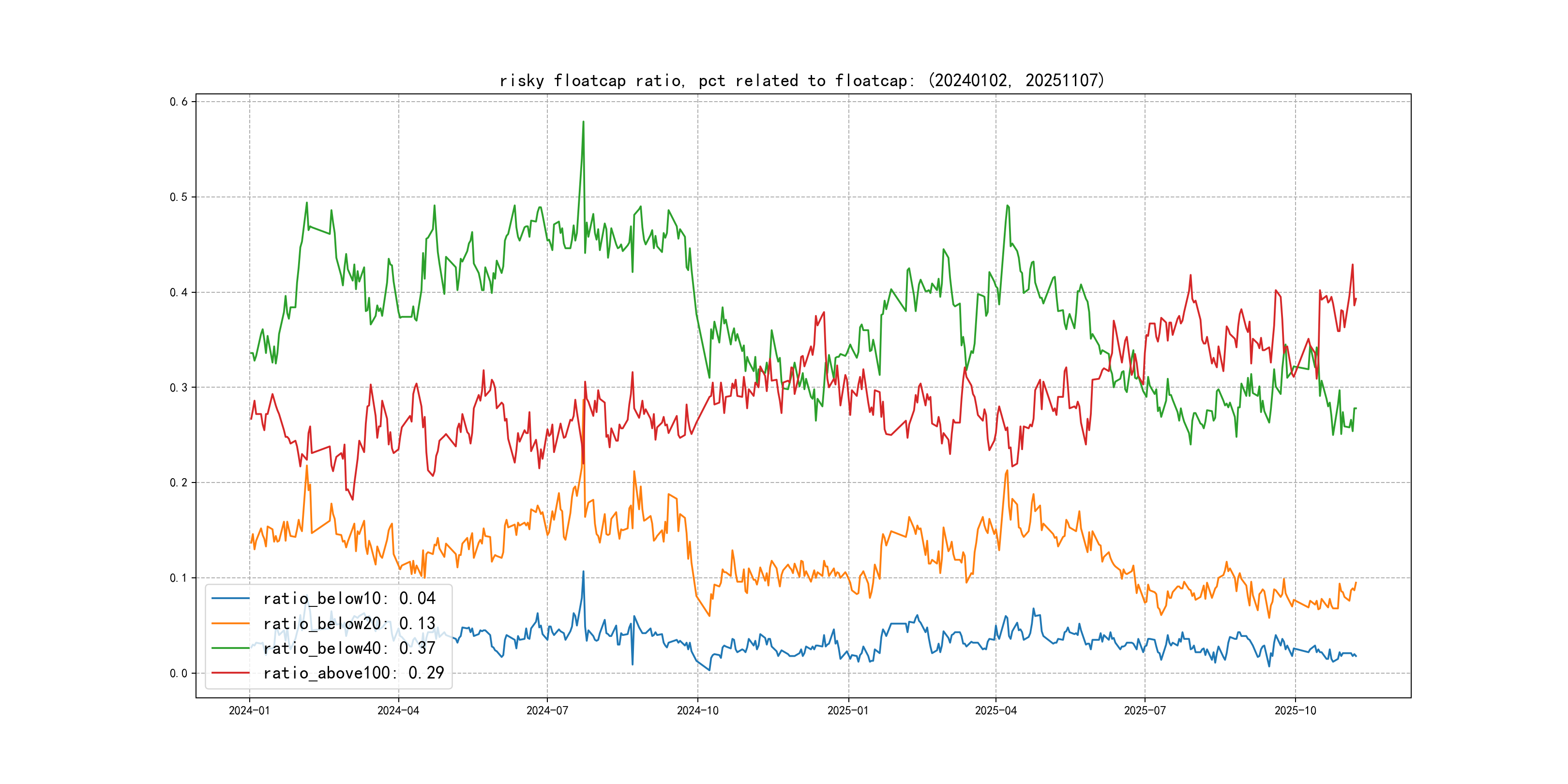Click the red ratio_above100 legend line swatch
The height and width of the screenshot is (784, 1568).
click(x=230, y=673)
